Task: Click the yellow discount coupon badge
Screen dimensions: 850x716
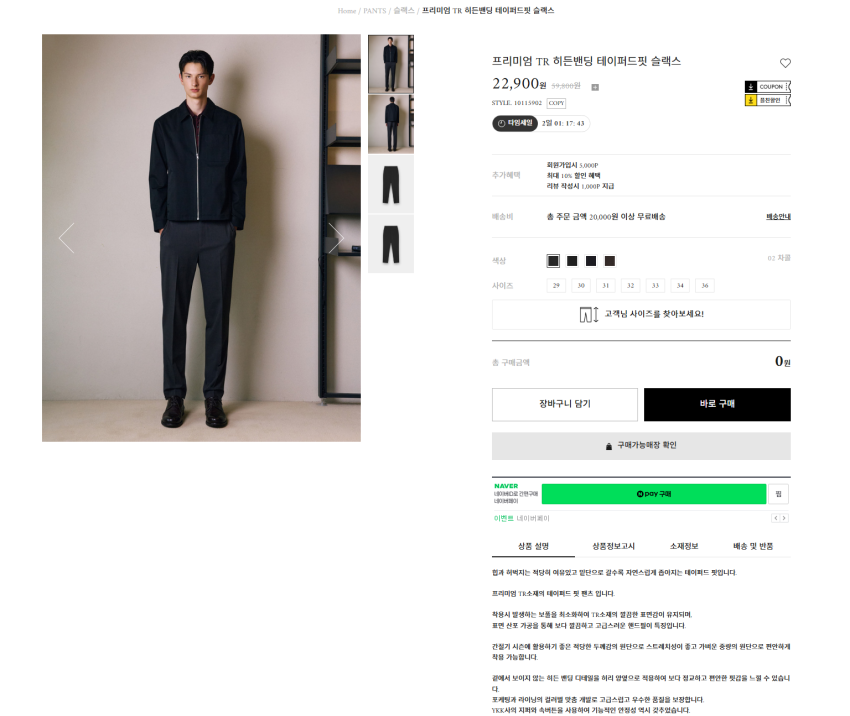Action: [768, 100]
